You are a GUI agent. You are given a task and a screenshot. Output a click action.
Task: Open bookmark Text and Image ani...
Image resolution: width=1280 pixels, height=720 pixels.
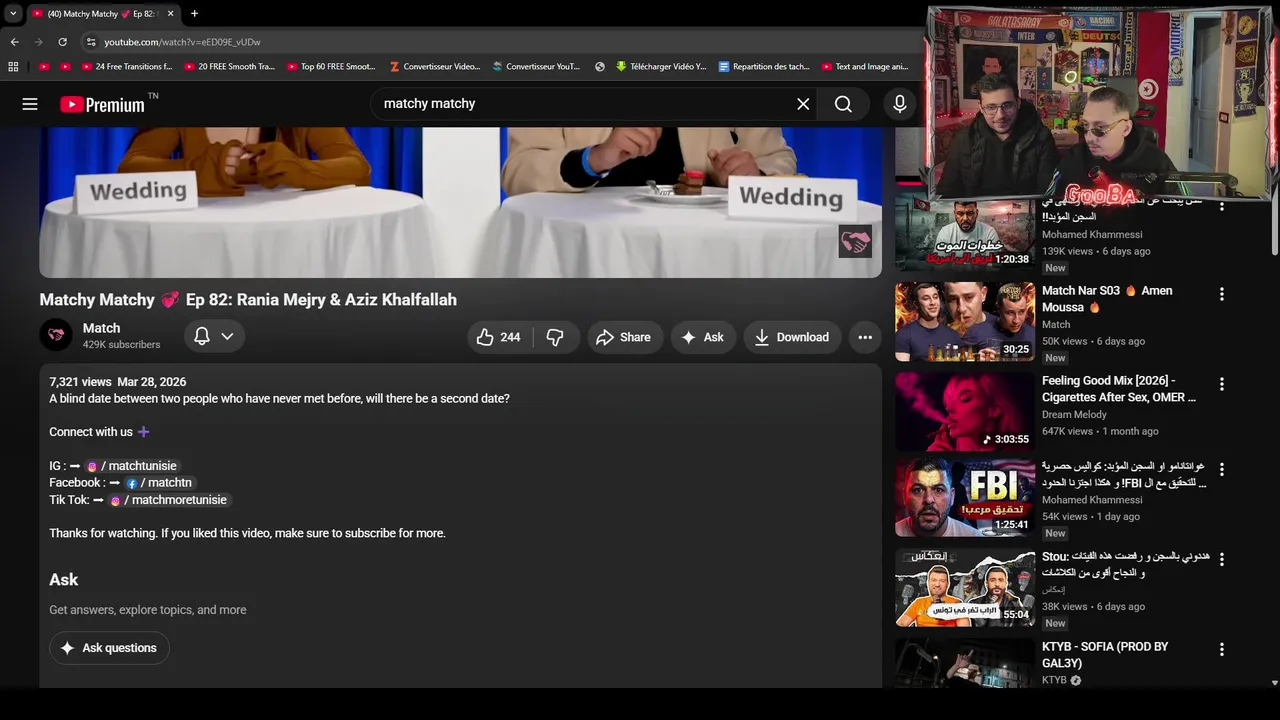[x=865, y=67]
